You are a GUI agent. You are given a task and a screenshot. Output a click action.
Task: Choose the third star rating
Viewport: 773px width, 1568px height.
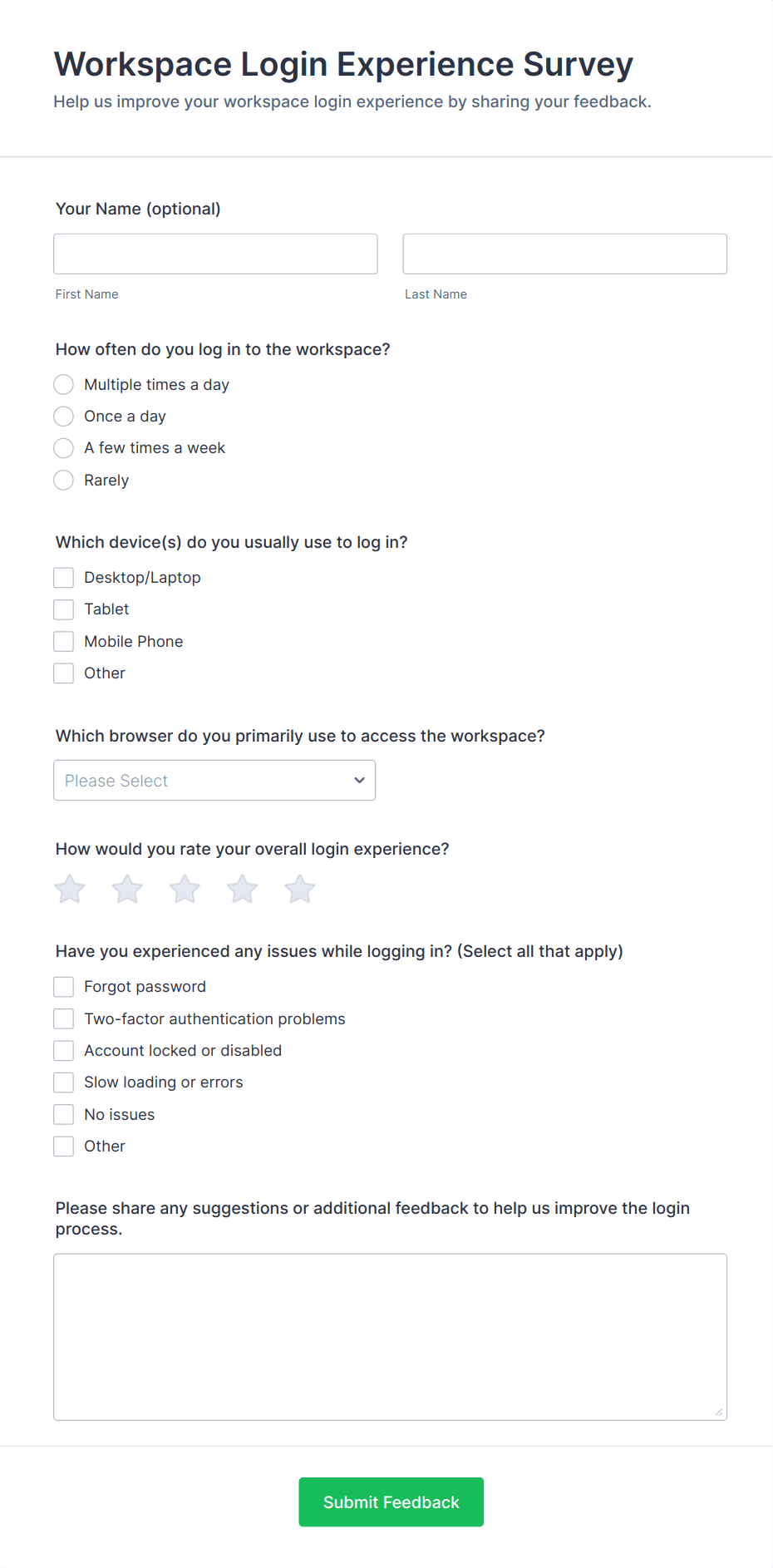185,889
